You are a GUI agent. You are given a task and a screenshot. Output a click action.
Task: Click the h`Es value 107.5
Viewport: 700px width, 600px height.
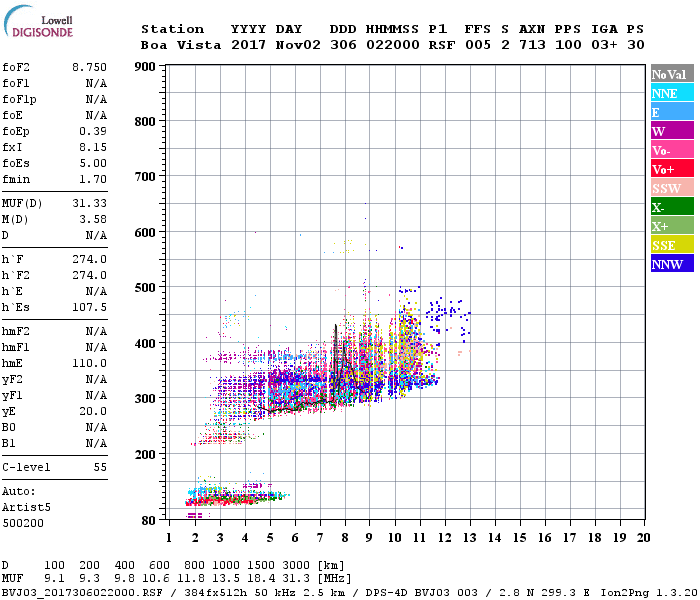(x=89, y=308)
